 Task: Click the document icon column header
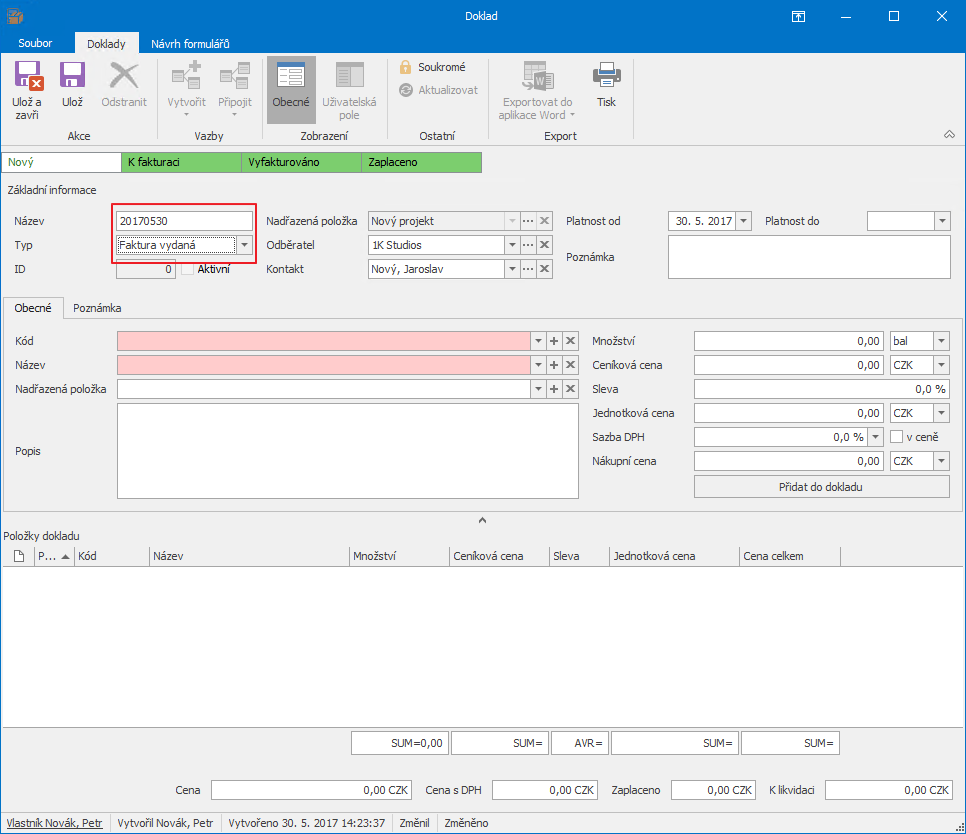pyautogui.click(x=18, y=556)
